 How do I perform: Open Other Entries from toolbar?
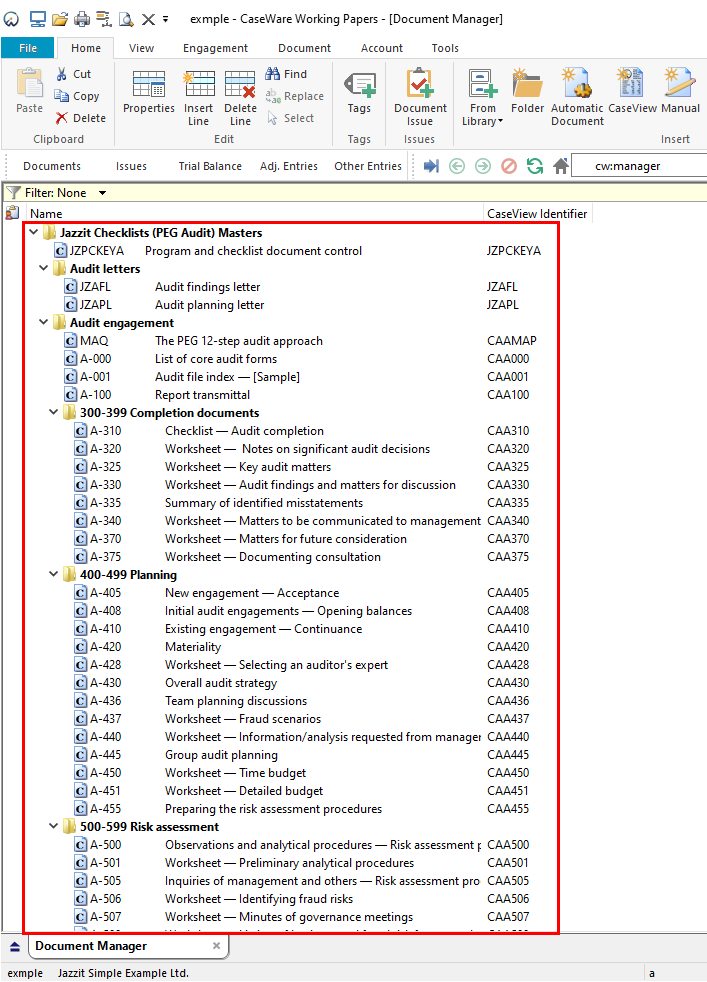click(368, 166)
